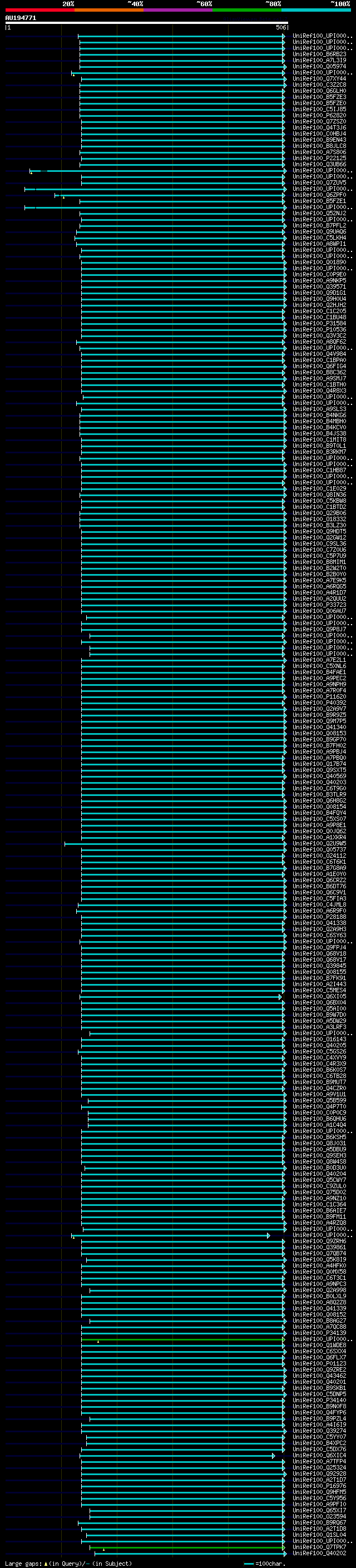This screenshot has height=1568, width=356.
Task: Select the UniRef100_O24112 label
Action: pos(319,856)
